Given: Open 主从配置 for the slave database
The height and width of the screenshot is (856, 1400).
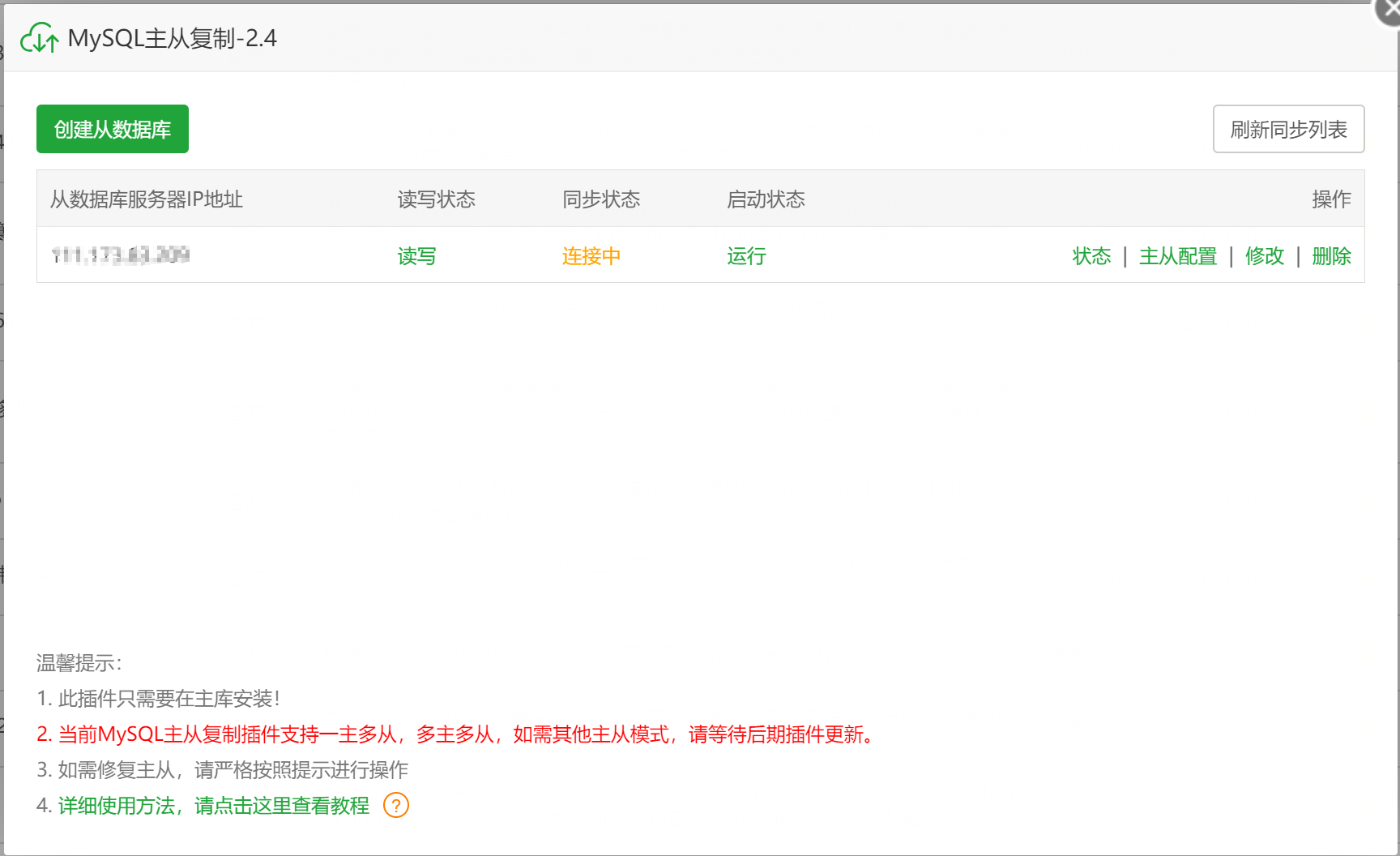Looking at the screenshot, I should click(x=1178, y=256).
